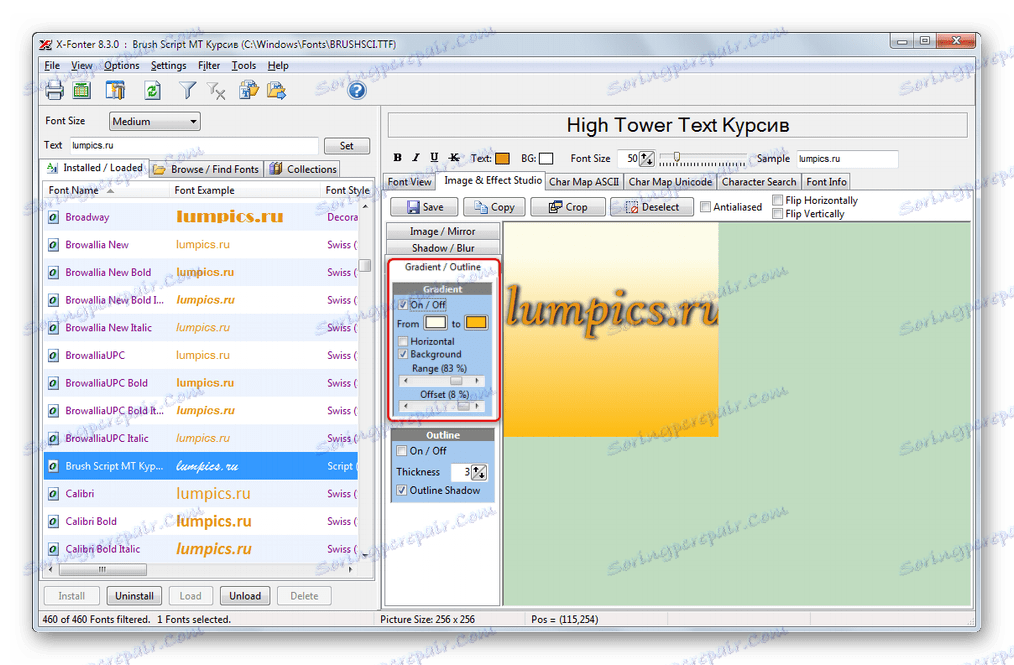
Task: Click the font list scroll down arrow
Action: click(x=365, y=555)
